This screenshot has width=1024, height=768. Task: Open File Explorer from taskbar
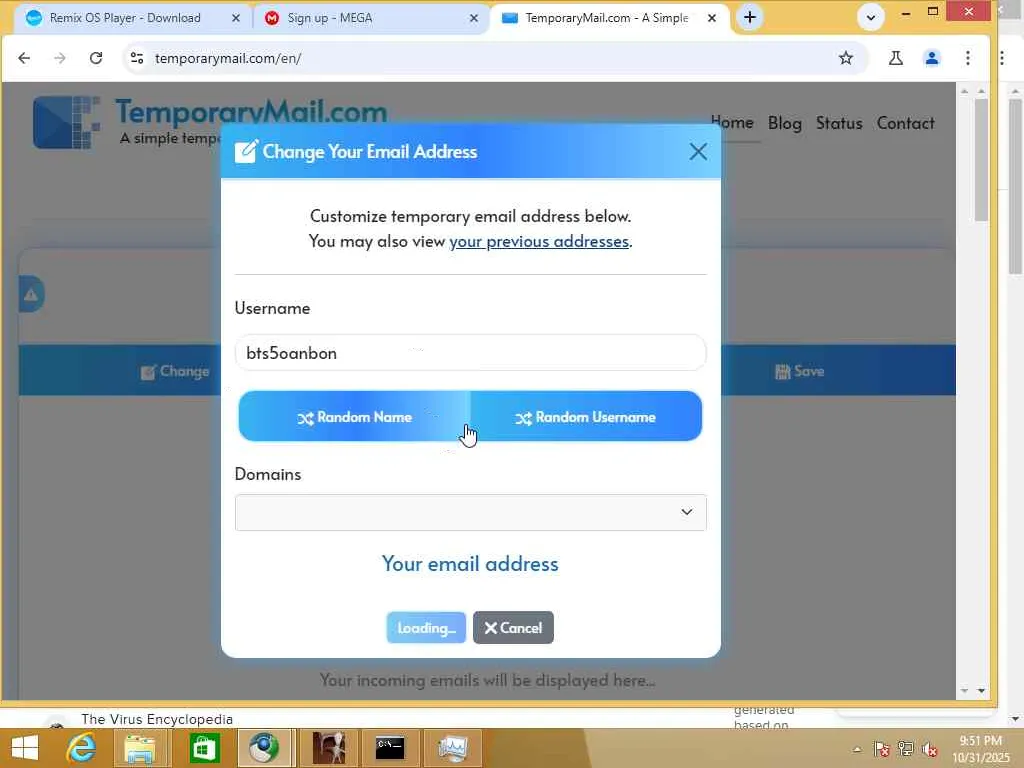140,748
